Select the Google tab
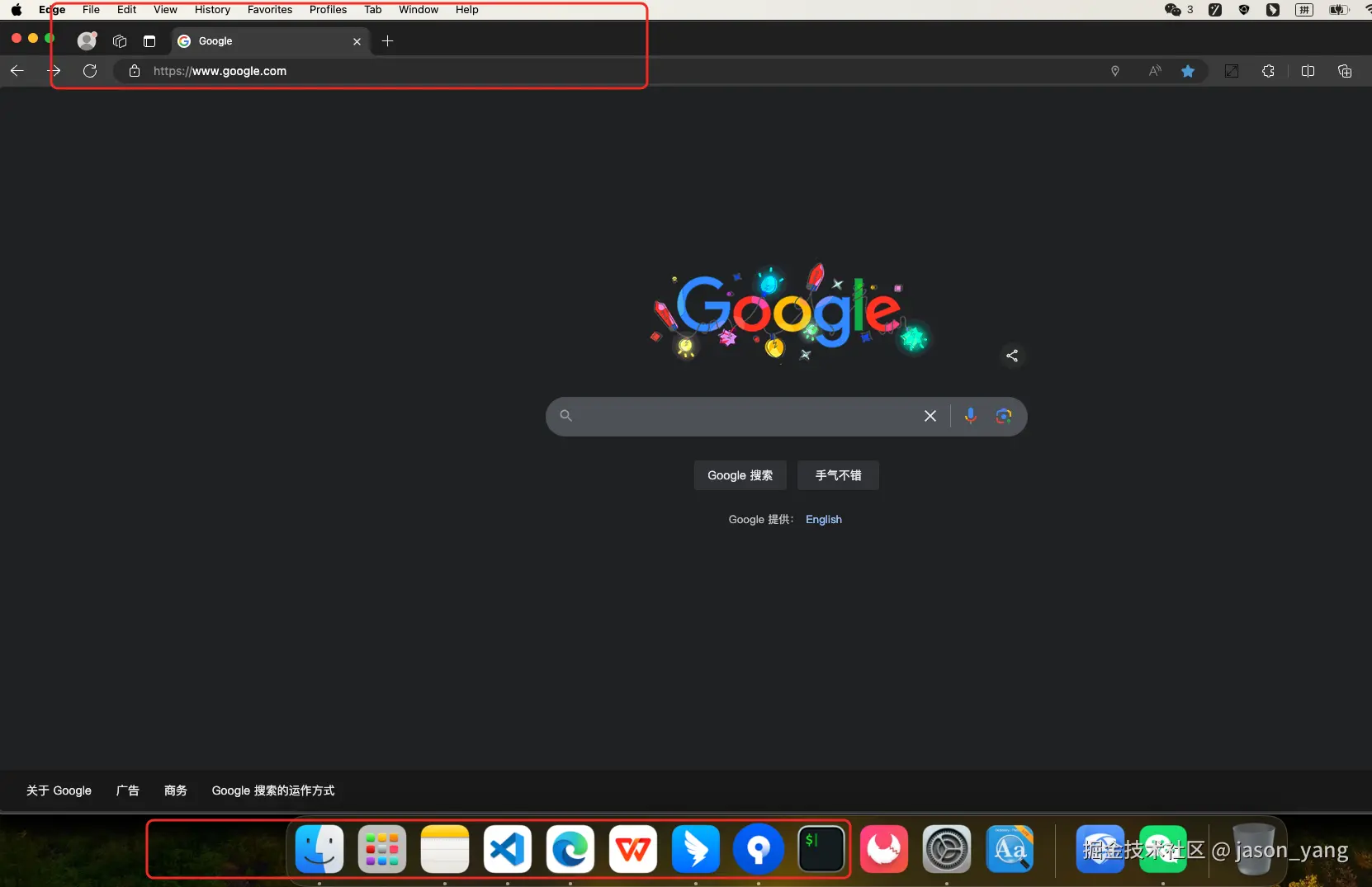Image resolution: width=1372 pixels, height=887 pixels. click(270, 41)
